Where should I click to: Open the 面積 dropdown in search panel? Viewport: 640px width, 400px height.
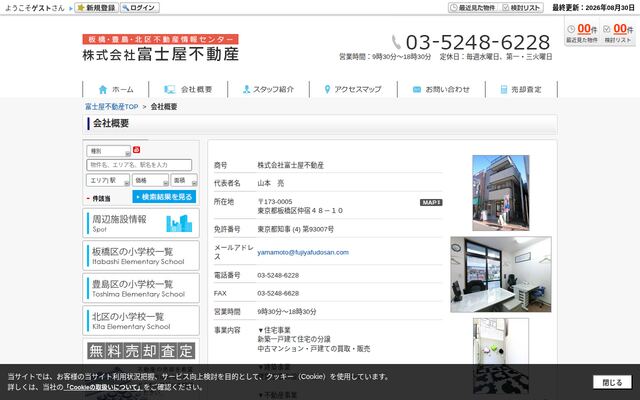click(x=184, y=180)
